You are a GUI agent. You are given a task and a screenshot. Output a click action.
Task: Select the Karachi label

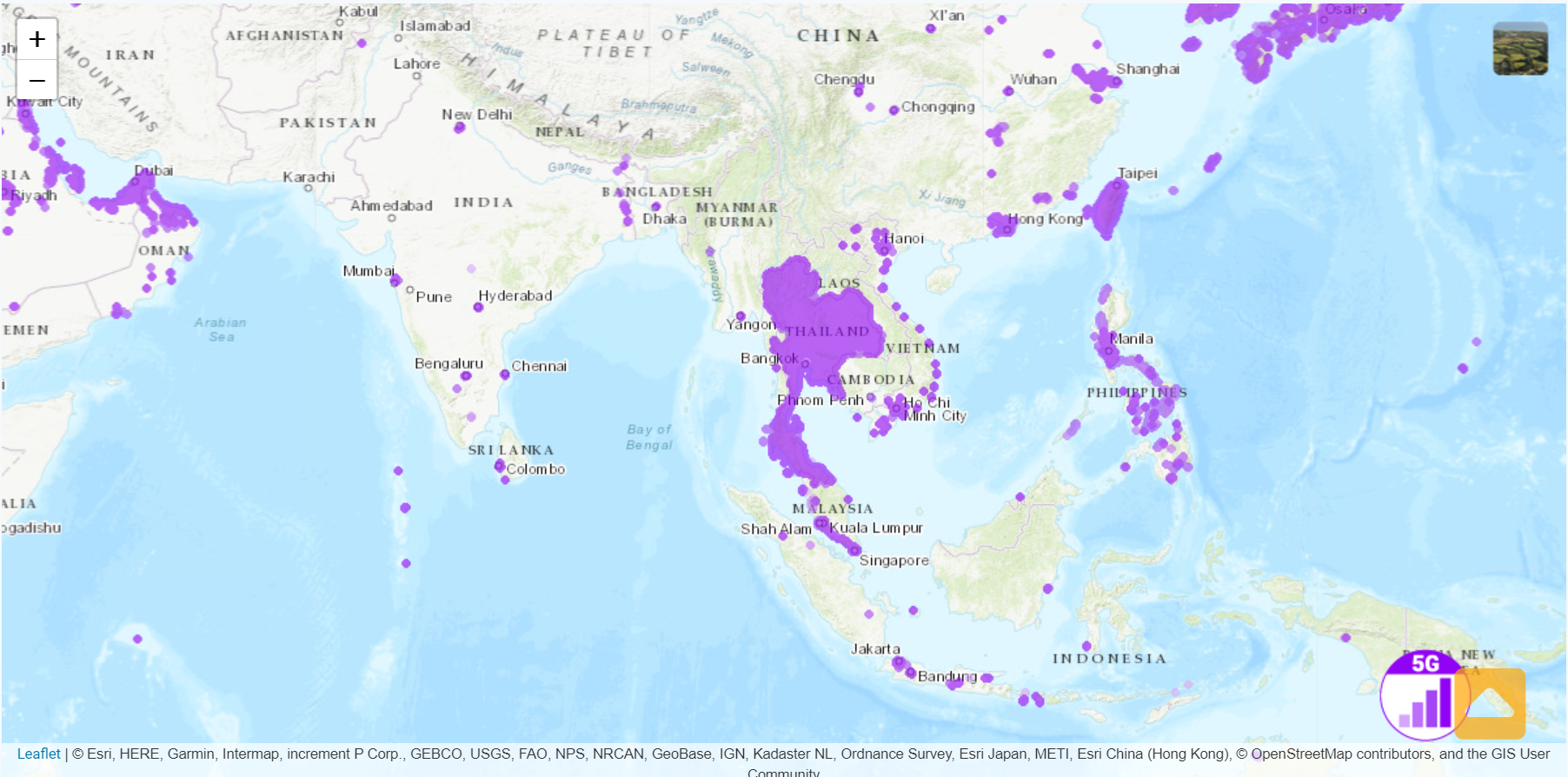click(x=309, y=177)
